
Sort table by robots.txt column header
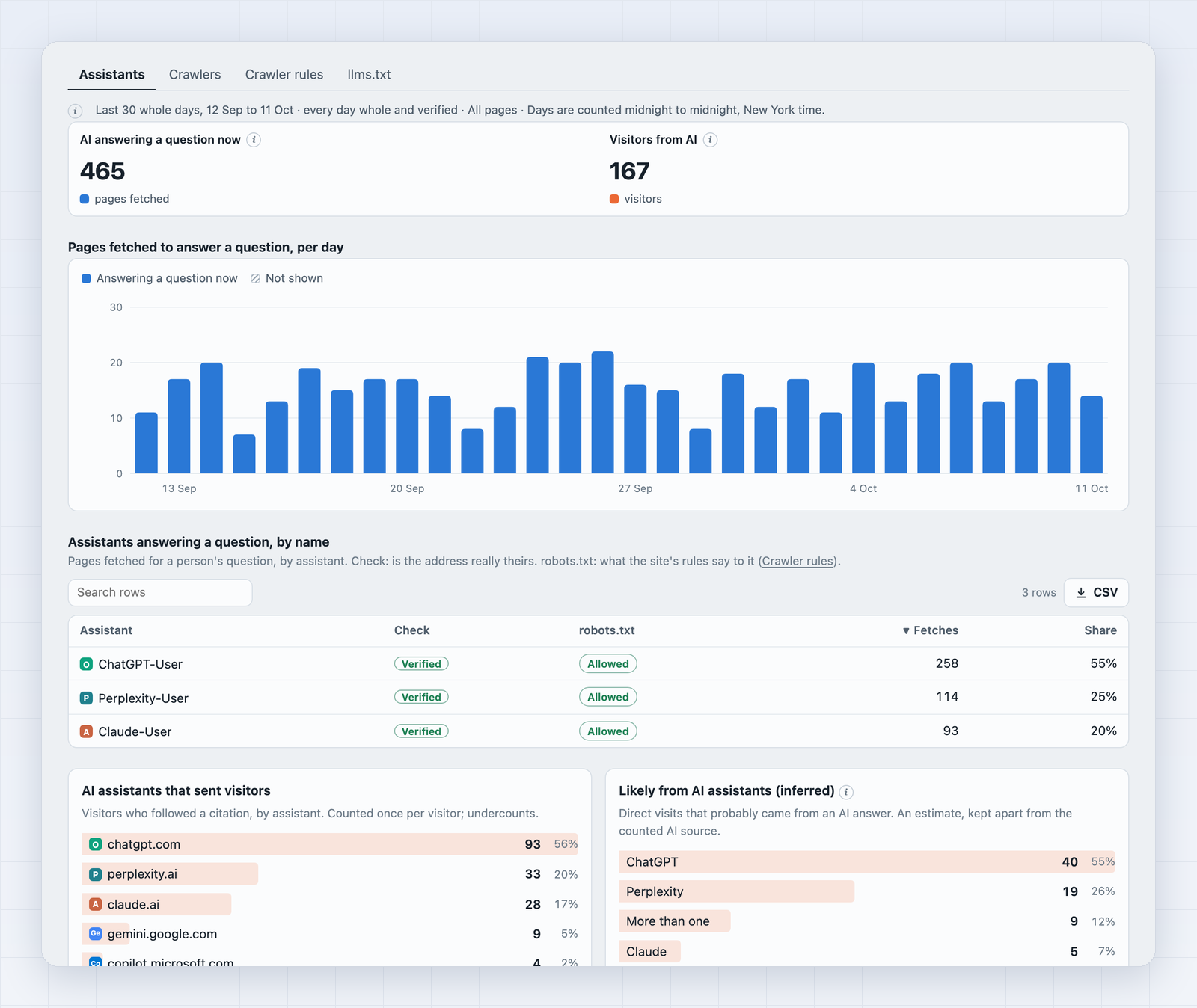607,630
